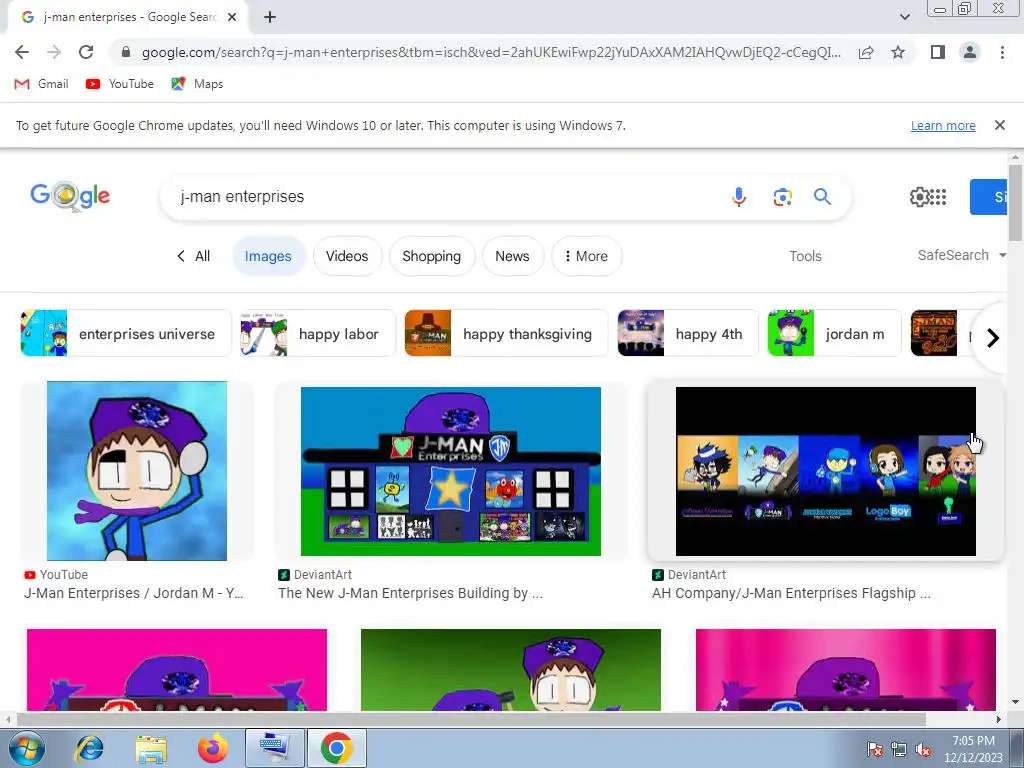Launch Firefox from the taskbar

(x=213, y=748)
